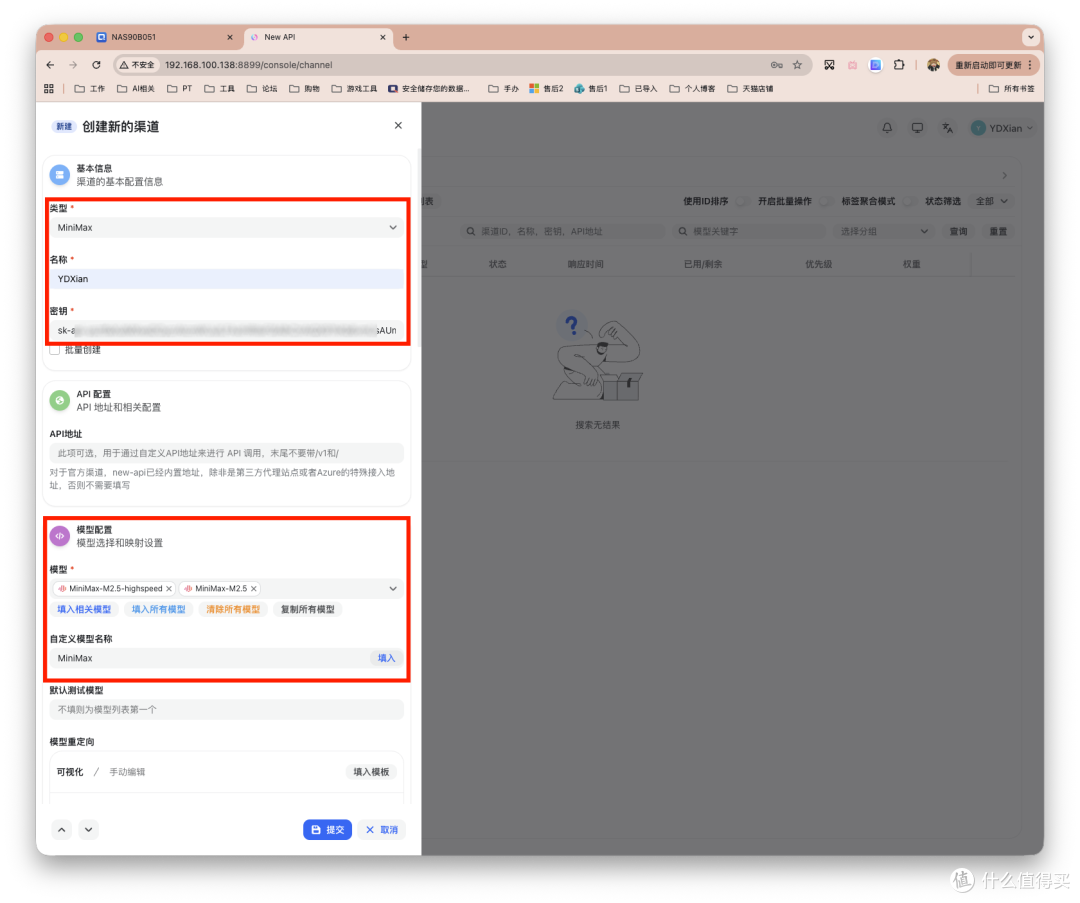Open the 售后2 bookmark
The height and width of the screenshot is (903, 1080).
tap(546, 89)
